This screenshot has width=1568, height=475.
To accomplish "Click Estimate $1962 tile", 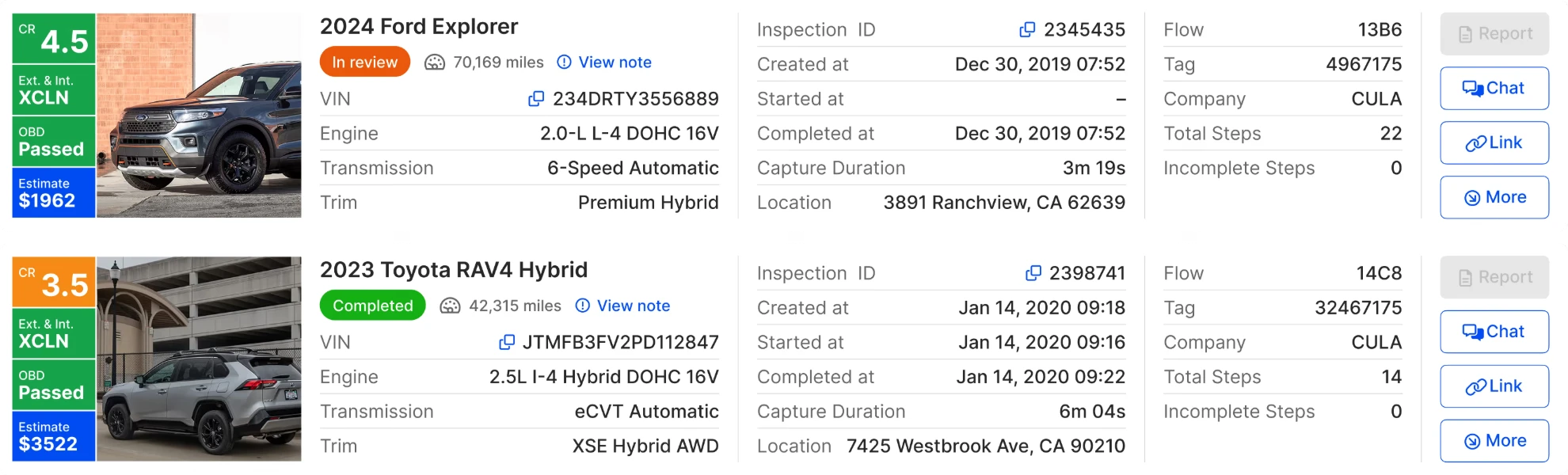I will tap(54, 192).
